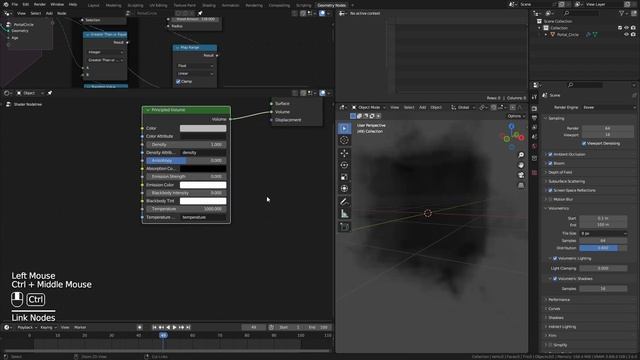
Task: Open the World properties tab
Action: click(534, 146)
